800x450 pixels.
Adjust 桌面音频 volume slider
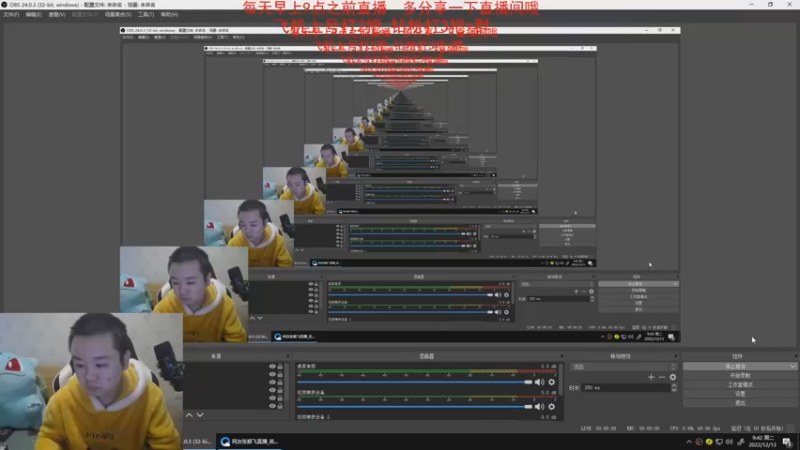point(414,382)
